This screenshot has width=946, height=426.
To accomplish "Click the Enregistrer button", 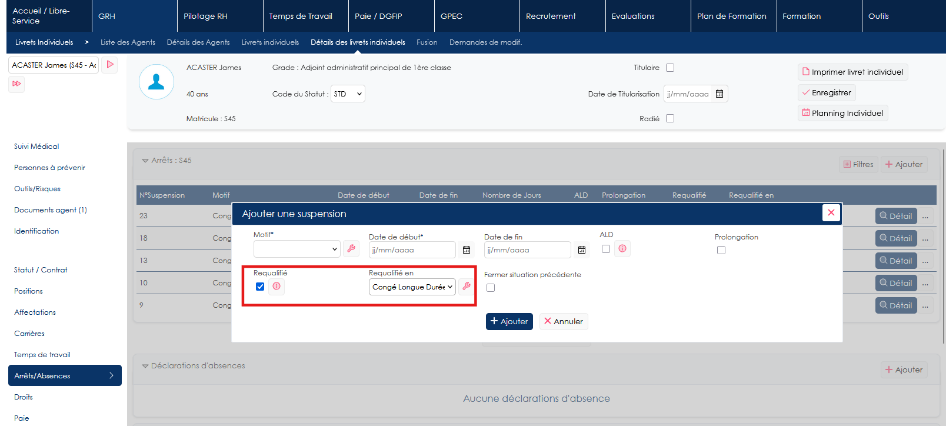I will coord(826,93).
